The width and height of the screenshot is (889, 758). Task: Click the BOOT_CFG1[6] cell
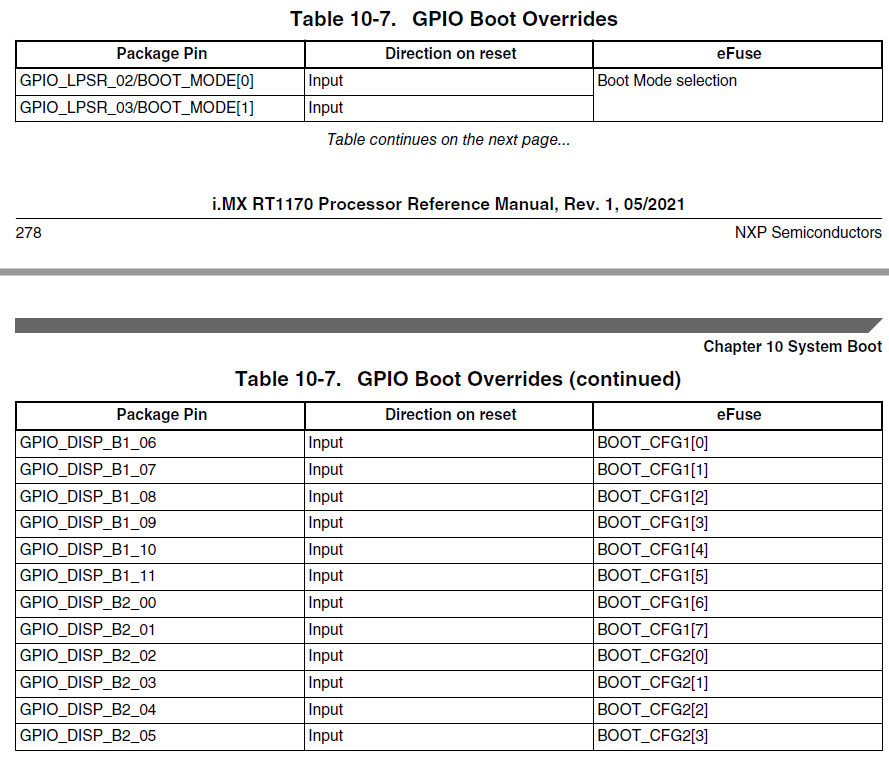[x=738, y=603]
